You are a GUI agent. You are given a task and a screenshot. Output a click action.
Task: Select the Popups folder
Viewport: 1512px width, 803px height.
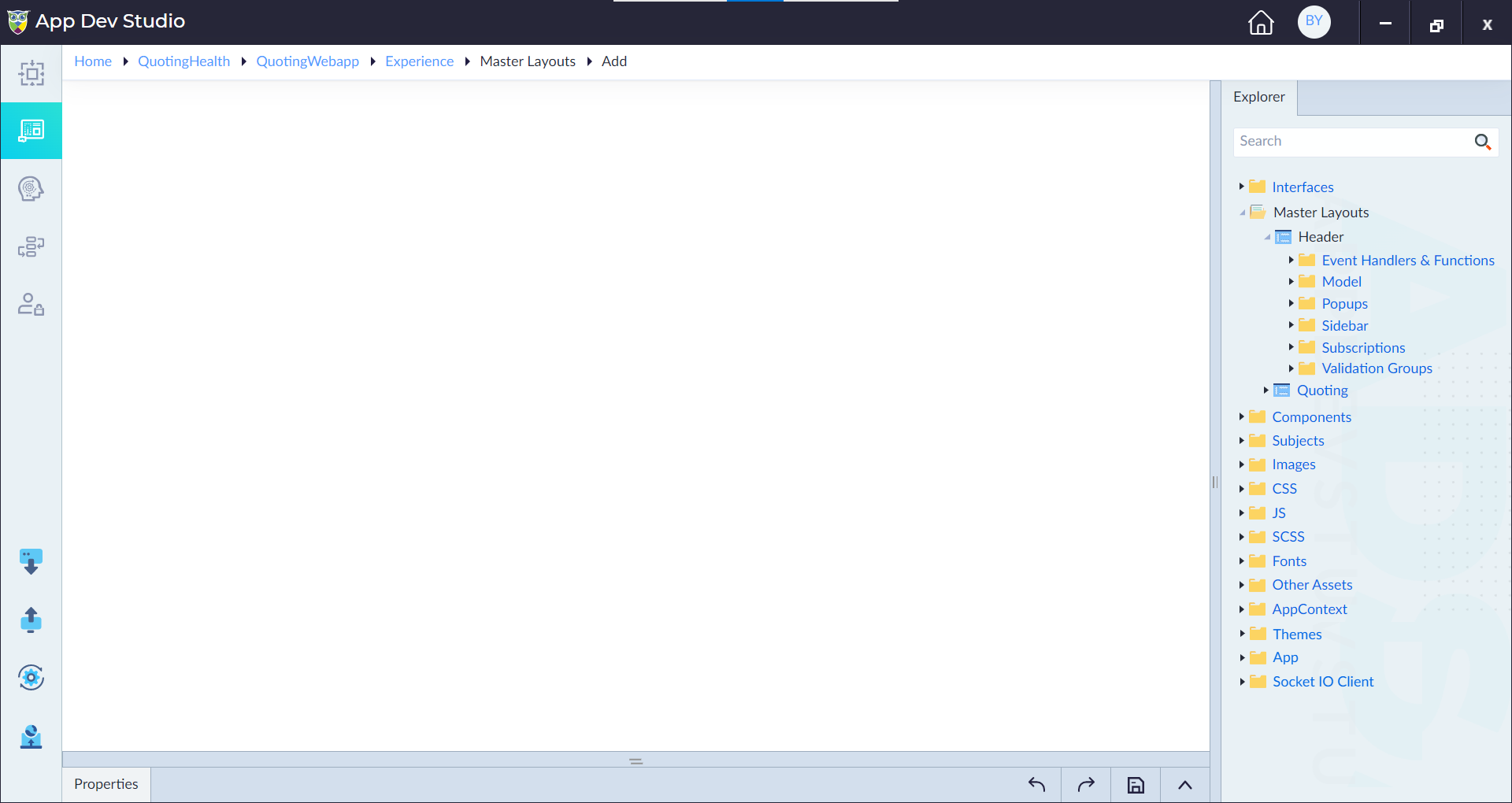click(1345, 304)
